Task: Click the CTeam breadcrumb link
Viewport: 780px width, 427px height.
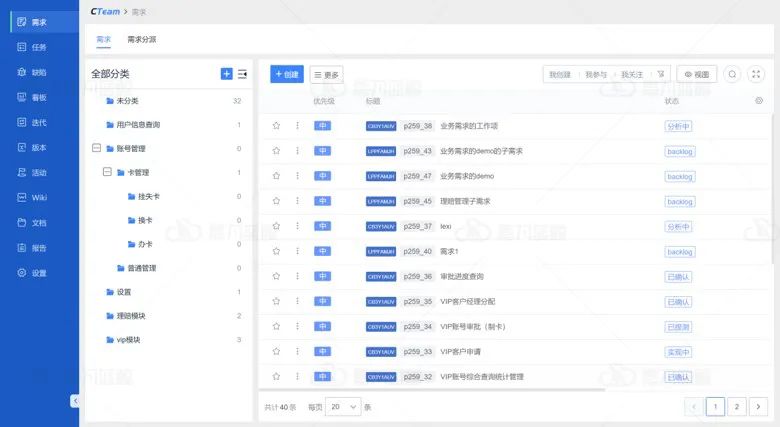Action: (105, 11)
